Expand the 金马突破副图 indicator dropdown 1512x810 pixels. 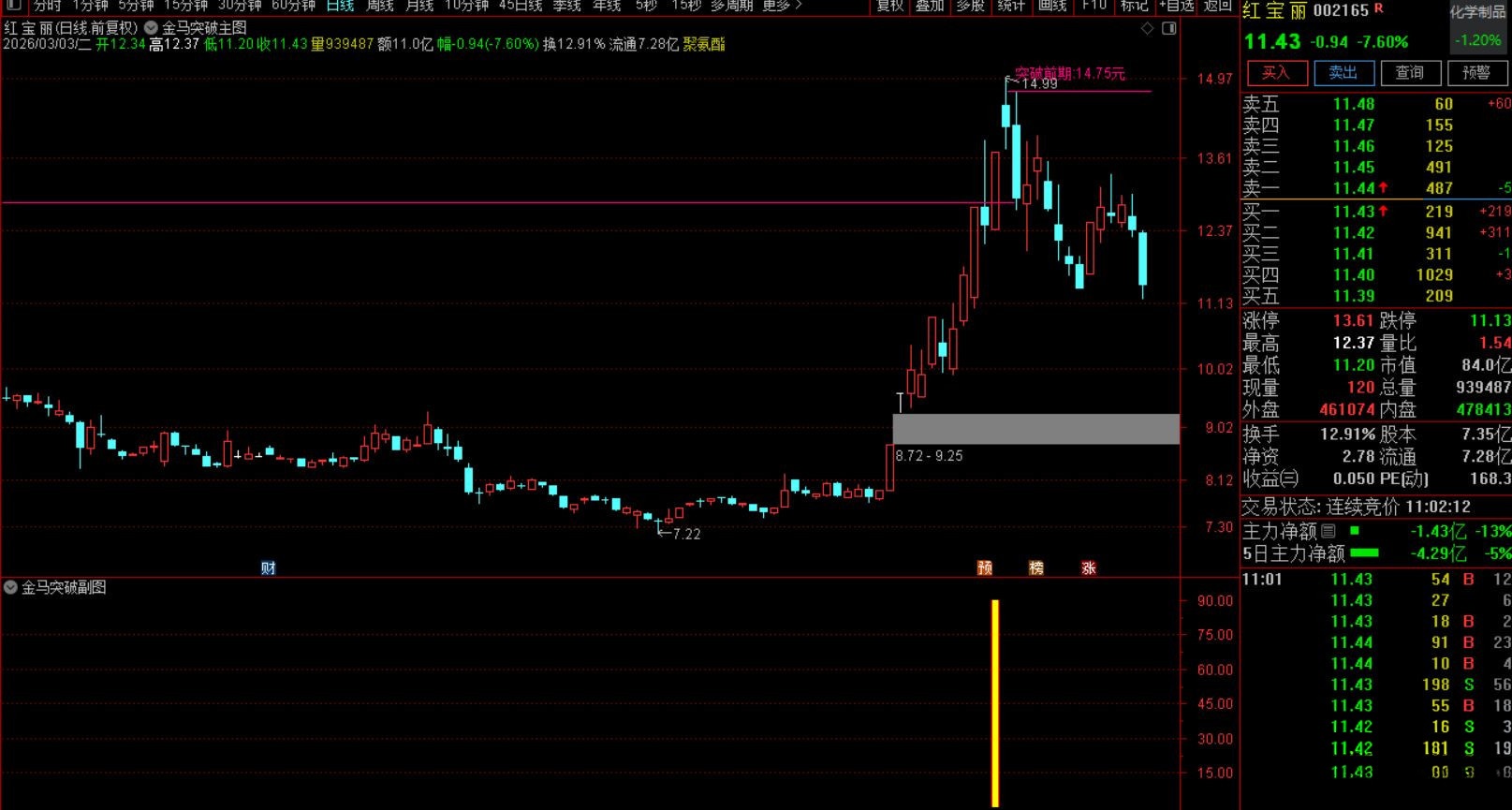[x=11, y=587]
